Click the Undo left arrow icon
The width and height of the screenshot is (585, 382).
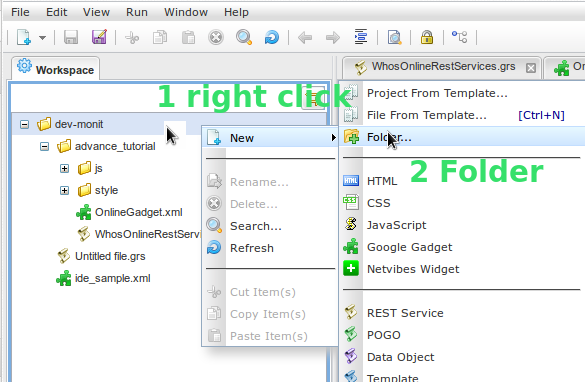tap(305, 38)
